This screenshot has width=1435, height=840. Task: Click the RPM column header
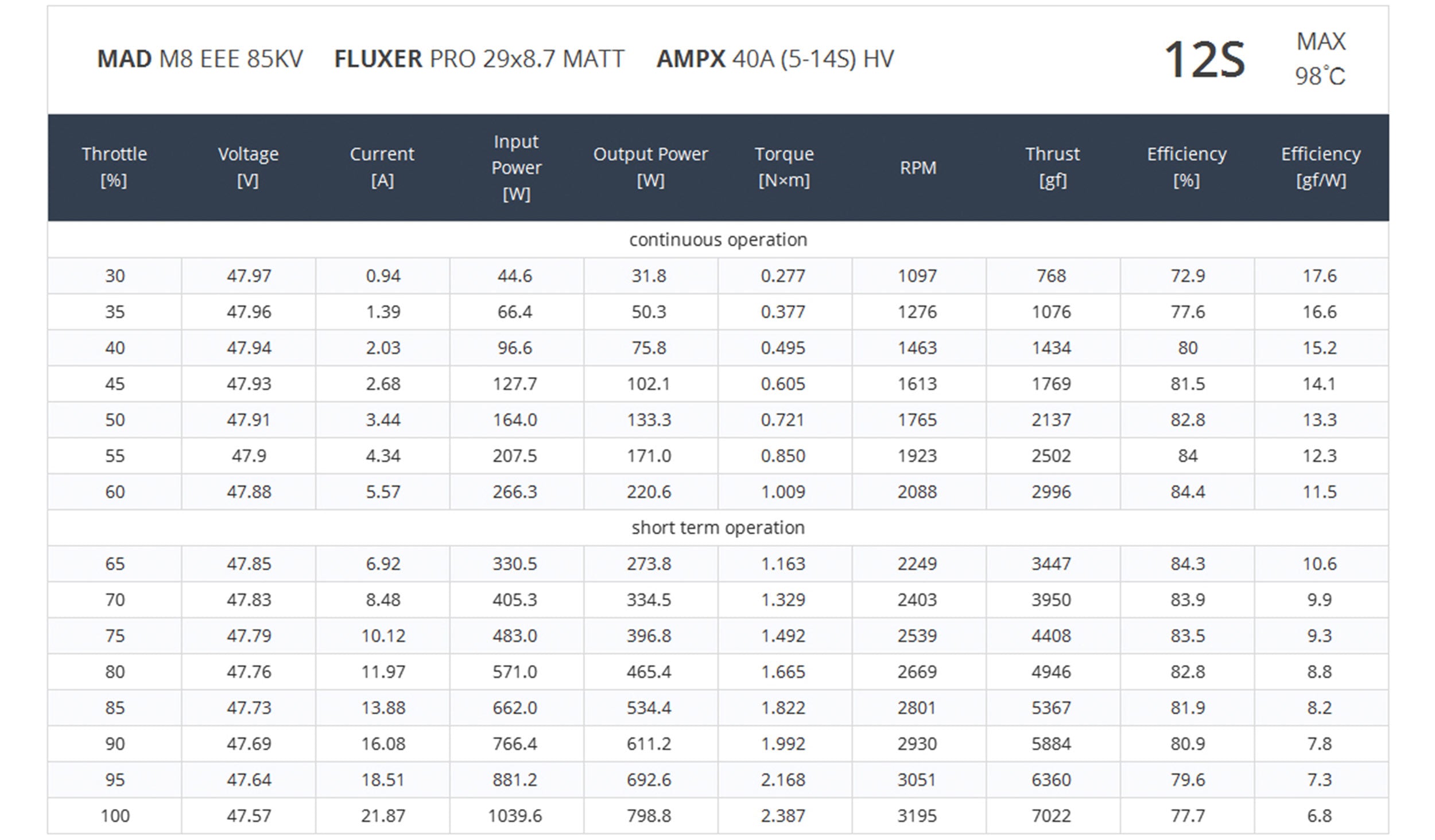918,168
